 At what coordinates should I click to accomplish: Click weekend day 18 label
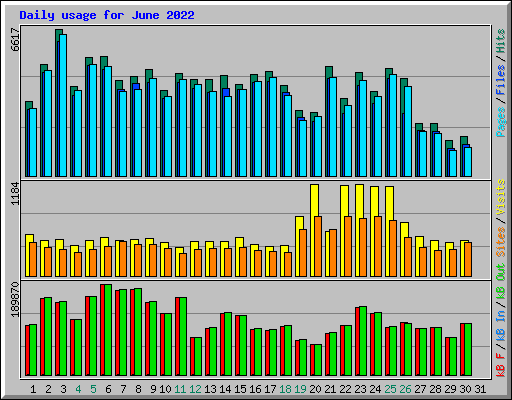285,389
